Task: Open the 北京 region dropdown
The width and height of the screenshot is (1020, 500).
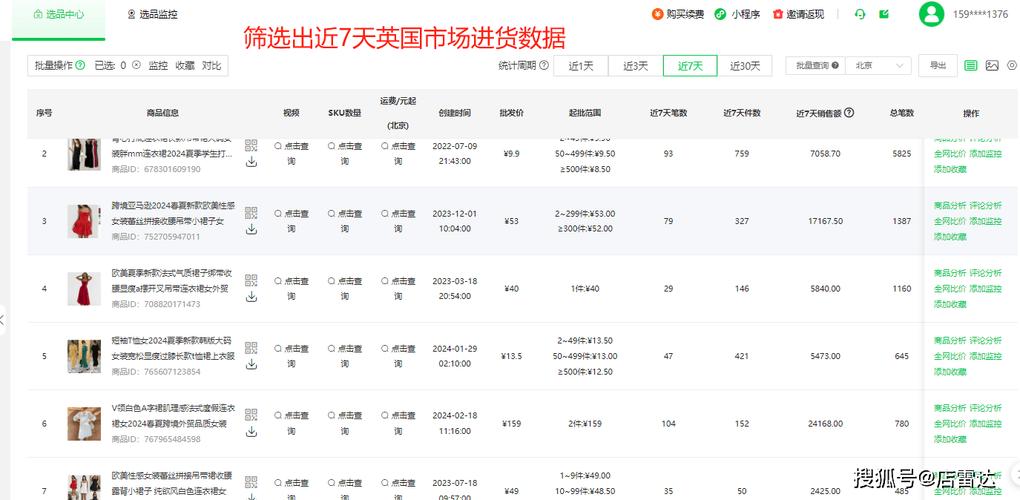Action: 879,66
